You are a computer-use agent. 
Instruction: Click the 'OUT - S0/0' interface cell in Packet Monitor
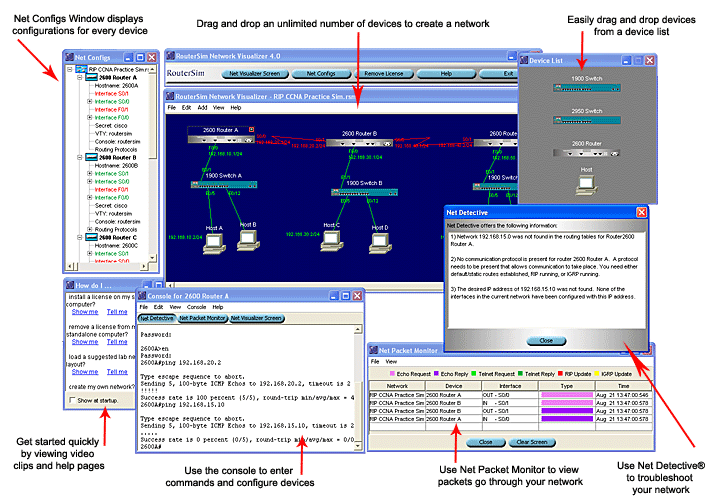(x=510, y=395)
